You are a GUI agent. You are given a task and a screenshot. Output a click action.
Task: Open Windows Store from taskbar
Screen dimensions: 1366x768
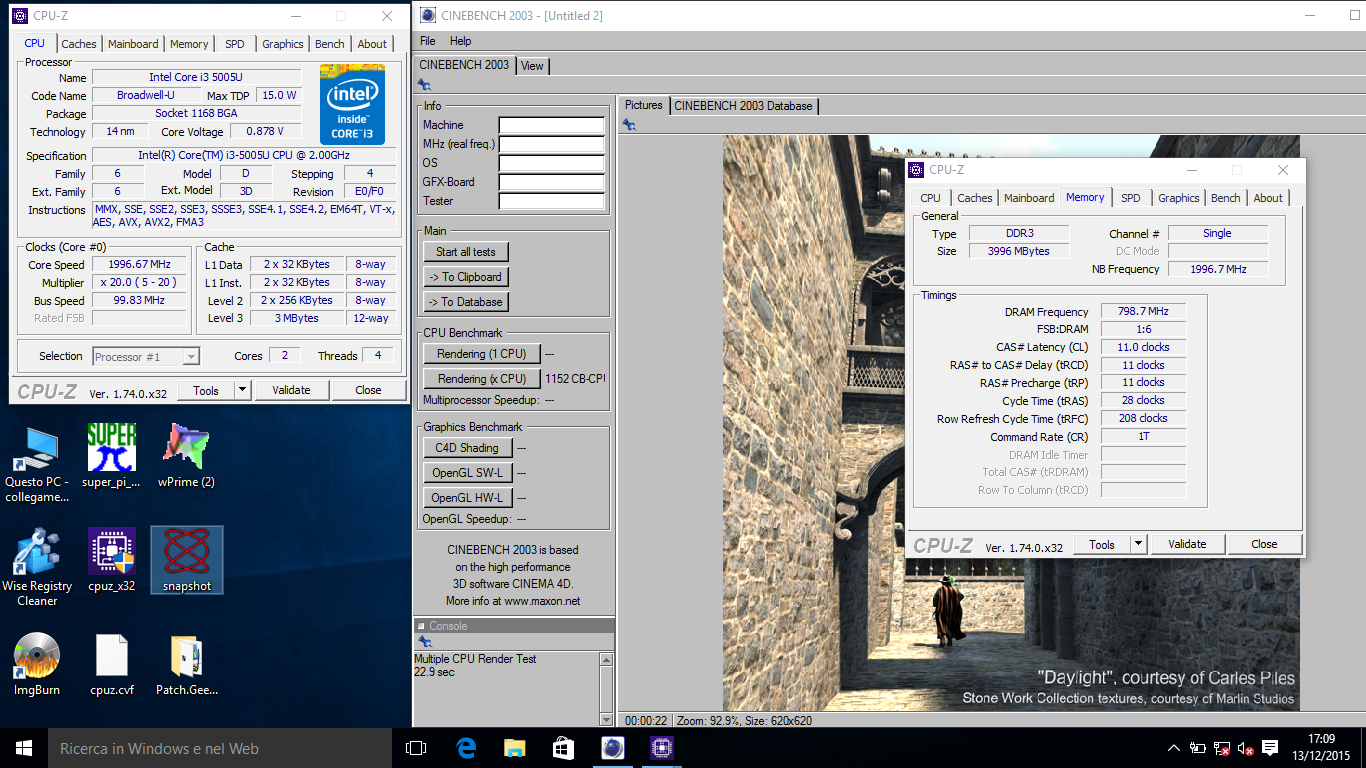pos(563,748)
